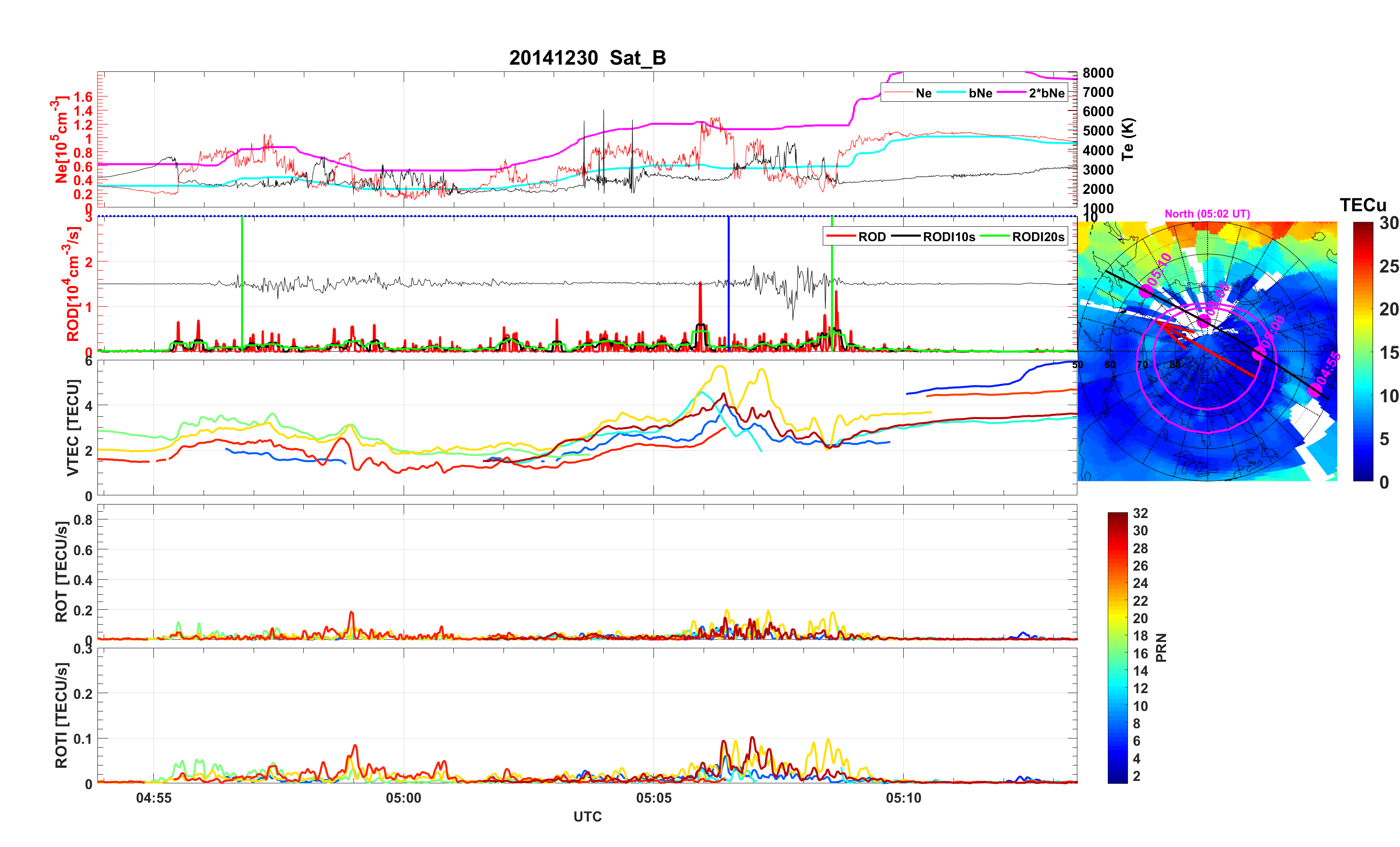Click the TECu colorbar beside the map
The image size is (1400, 847).
coord(1363,351)
